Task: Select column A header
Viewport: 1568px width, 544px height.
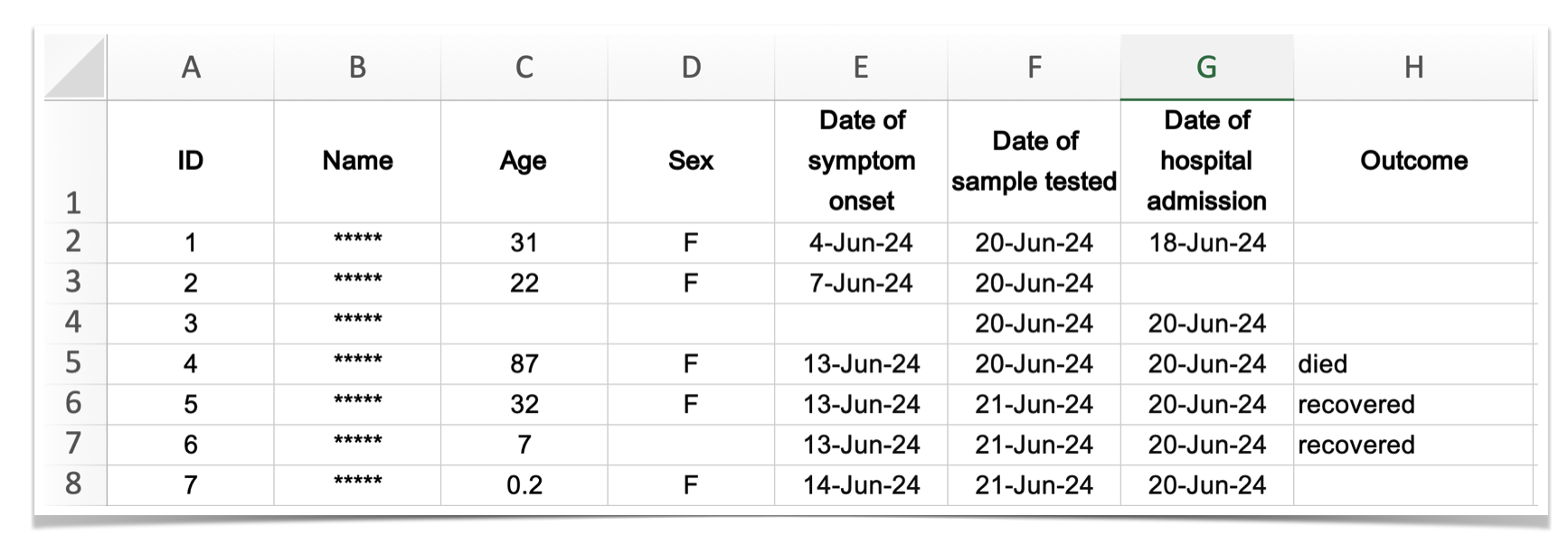Action: (190, 68)
